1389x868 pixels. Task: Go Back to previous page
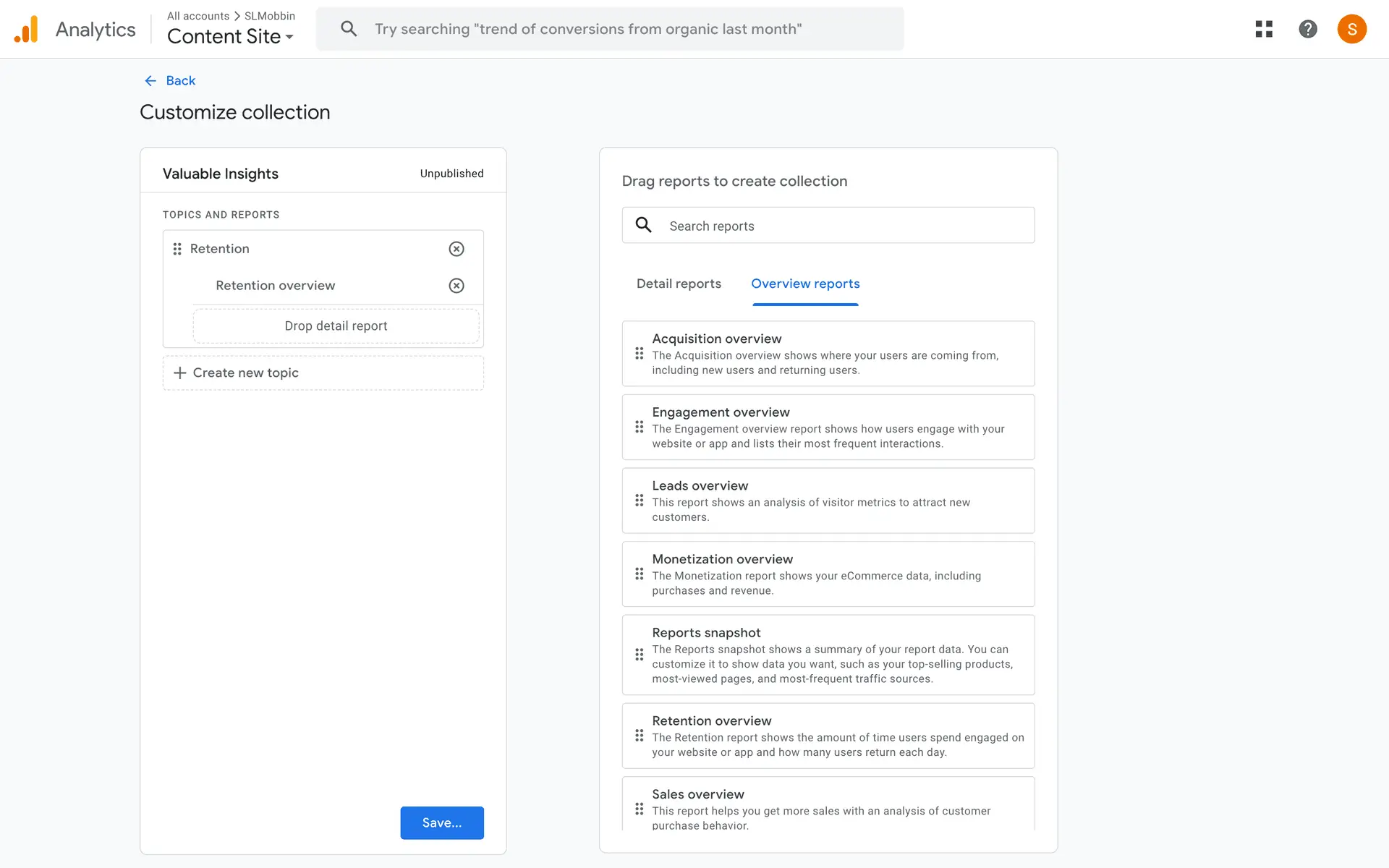tap(171, 80)
